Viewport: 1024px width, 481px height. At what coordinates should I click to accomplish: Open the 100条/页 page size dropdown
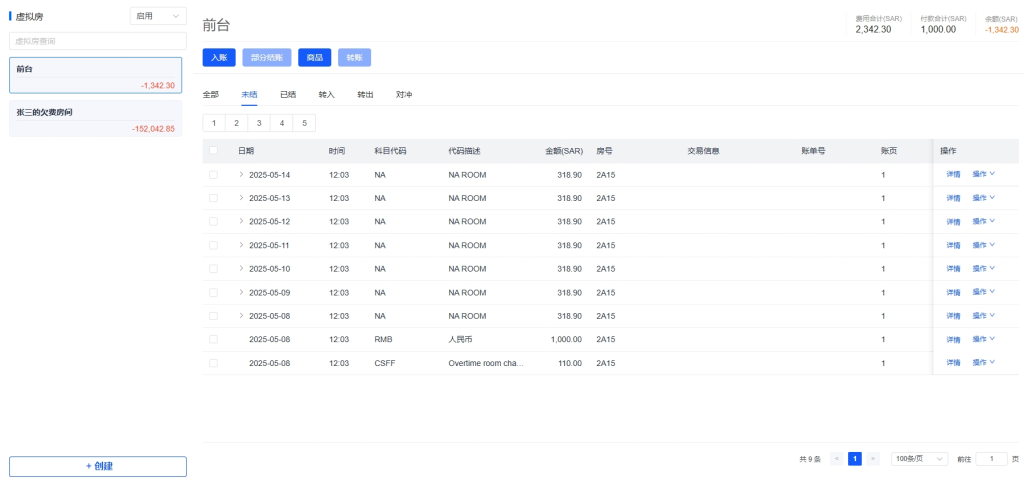click(919, 459)
